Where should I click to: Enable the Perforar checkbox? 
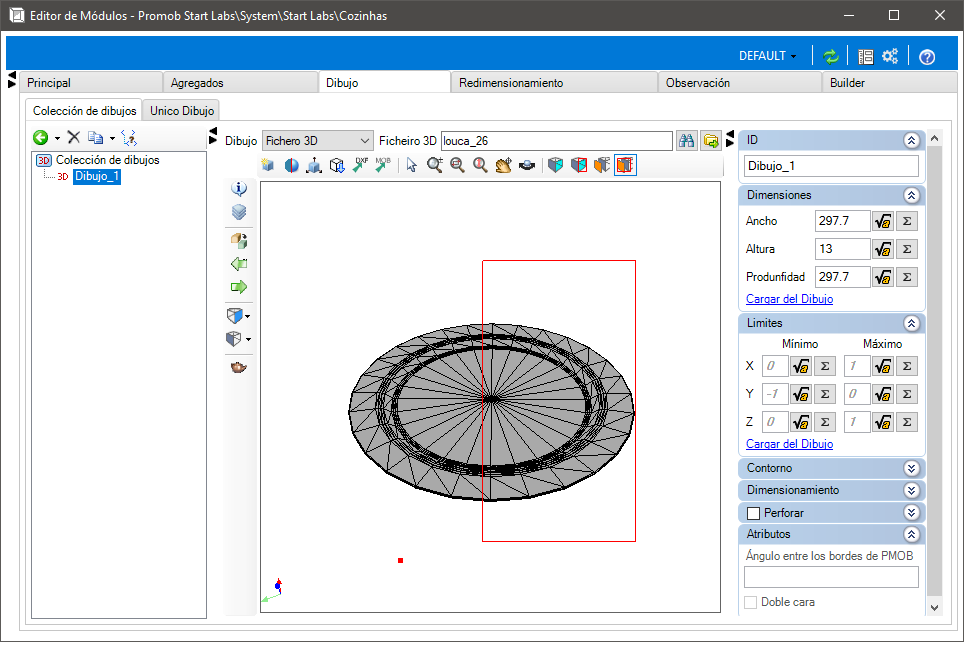[754, 513]
